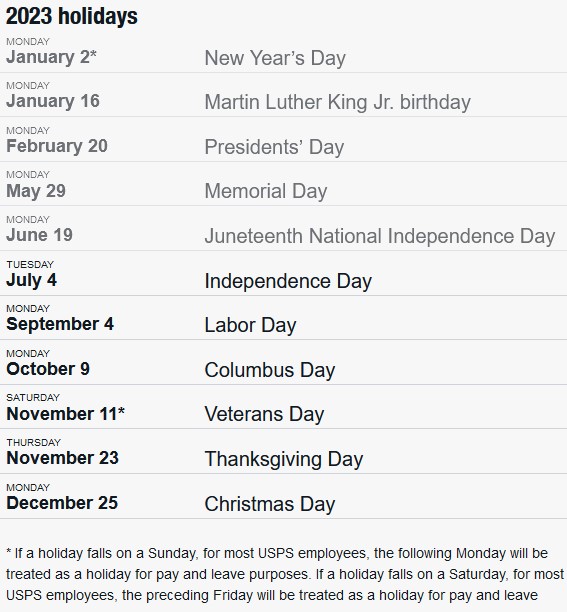Click Presidents' Day holiday name
This screenshot has height=612, width=567.
tap(274, 147)
